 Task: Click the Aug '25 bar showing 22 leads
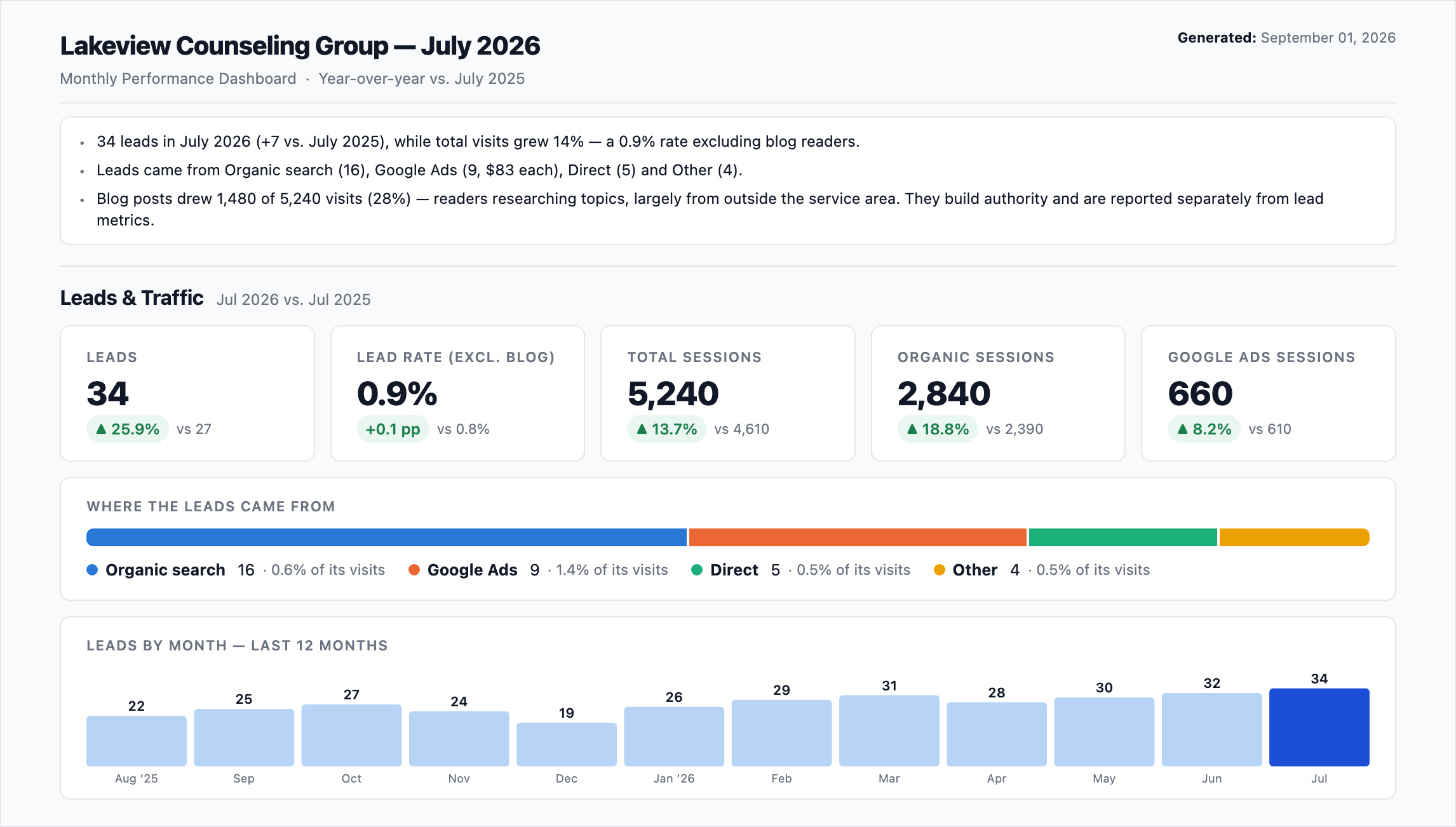click(x=137, y=741)
